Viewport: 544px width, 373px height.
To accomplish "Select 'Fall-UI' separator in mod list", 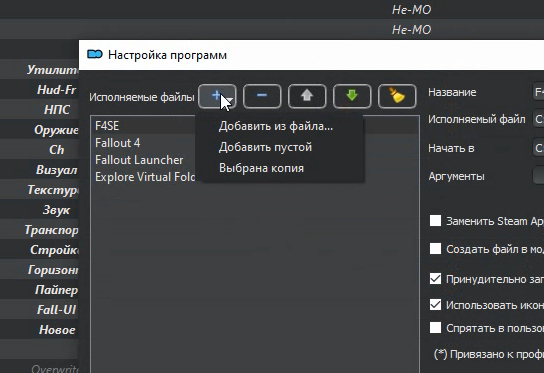I will (39, 310).
